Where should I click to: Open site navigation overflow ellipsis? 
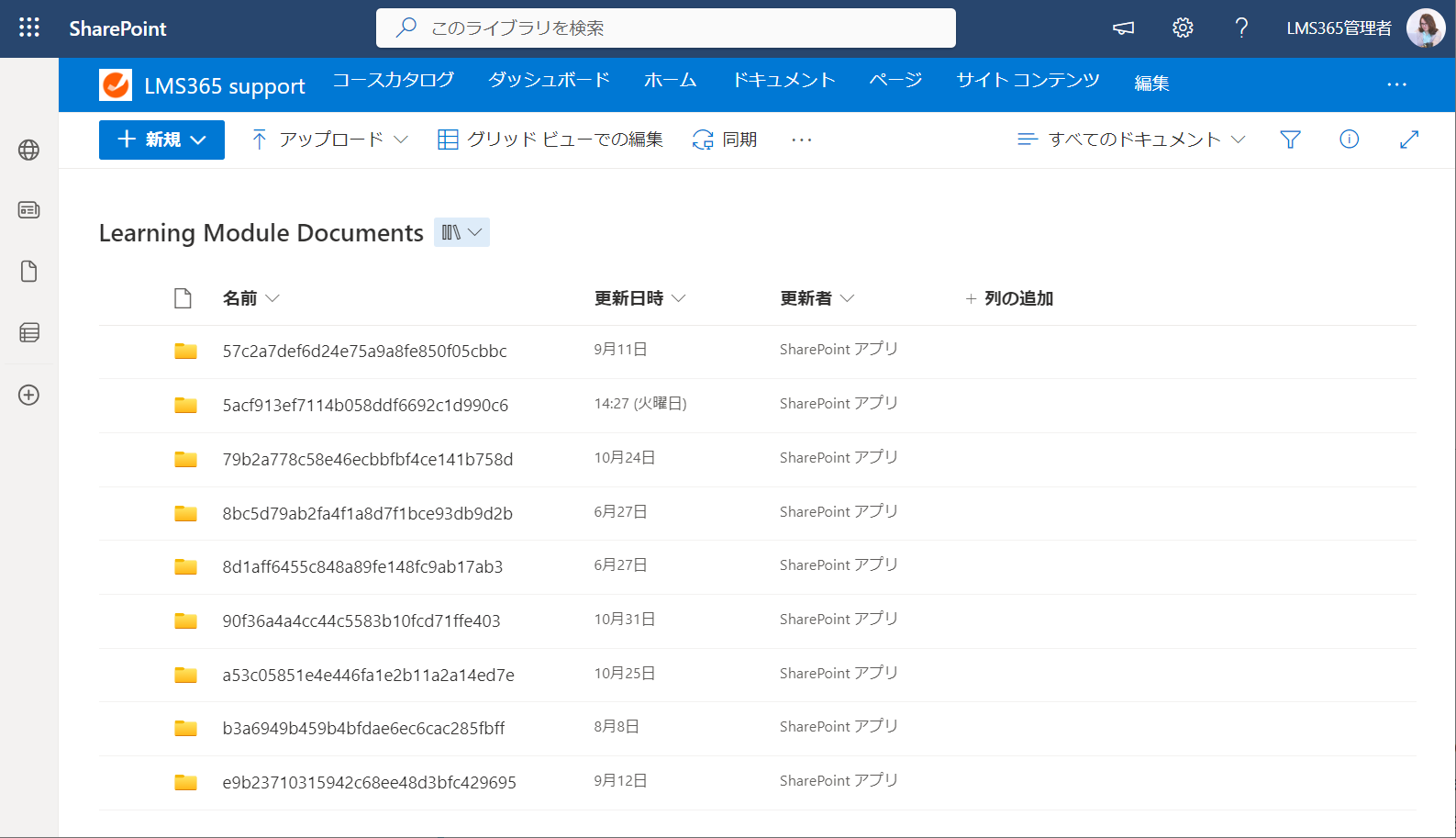coord(1396,84)
